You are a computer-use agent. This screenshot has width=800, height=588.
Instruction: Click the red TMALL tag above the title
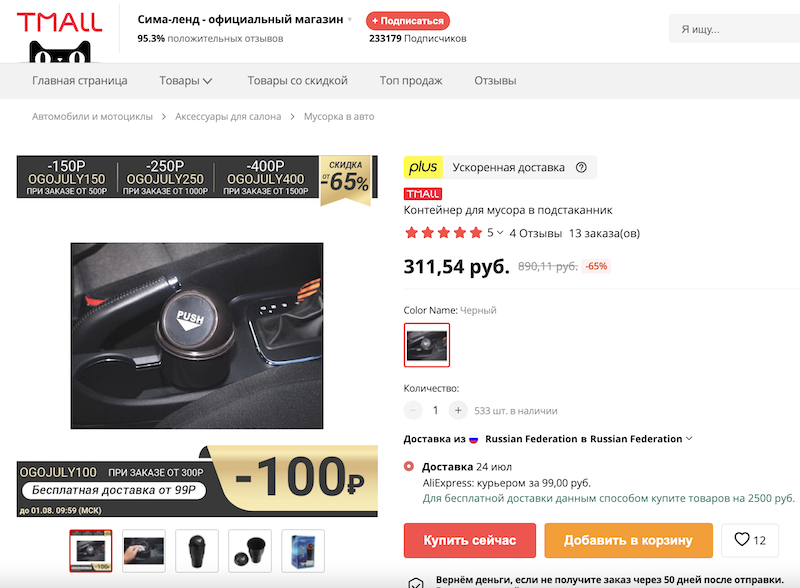[x=422, y=194]
